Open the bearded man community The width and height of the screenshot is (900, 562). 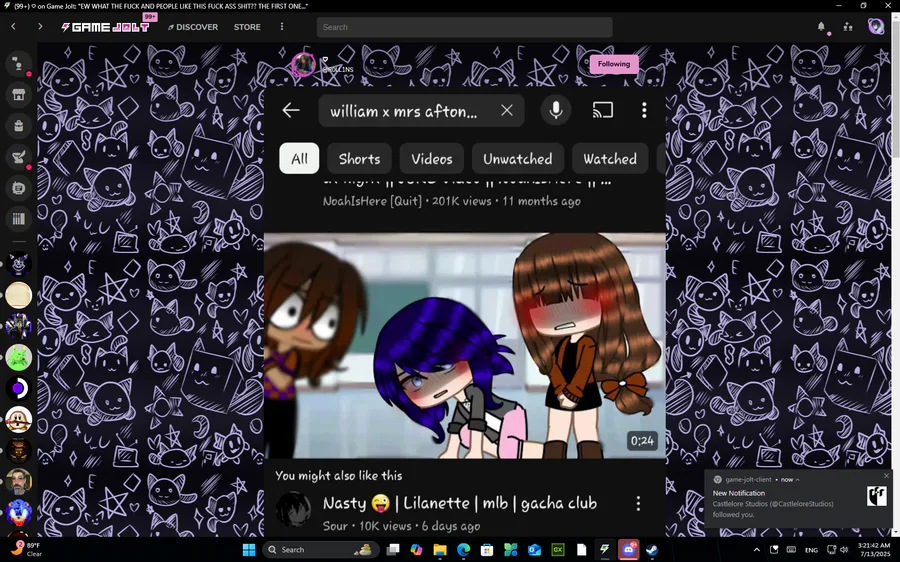18,482
